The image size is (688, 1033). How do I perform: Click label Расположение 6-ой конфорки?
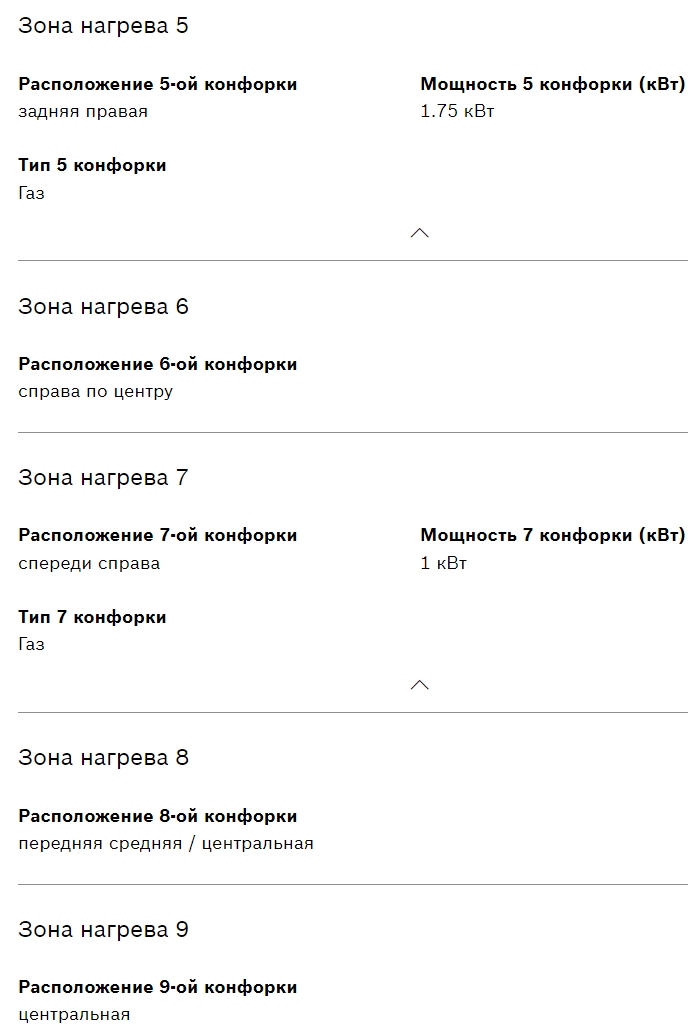tap(157, 364)
